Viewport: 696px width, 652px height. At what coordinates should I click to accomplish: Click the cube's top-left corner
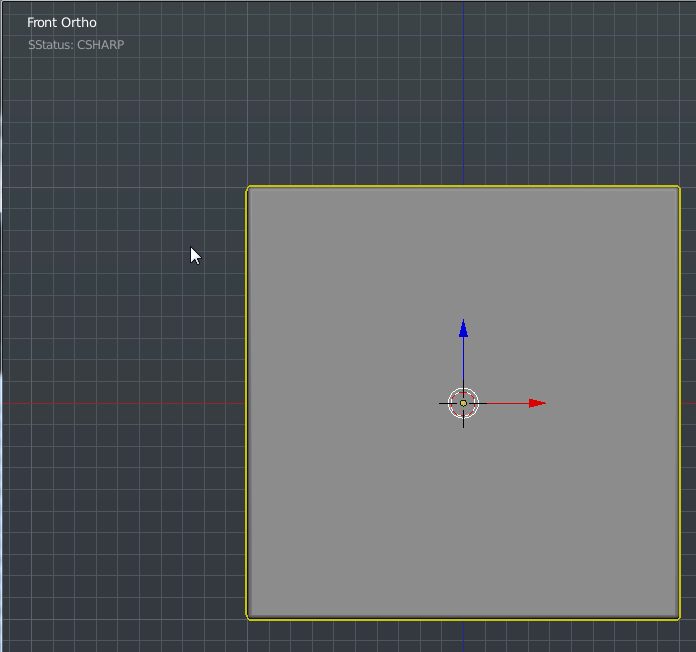point(248,188)
